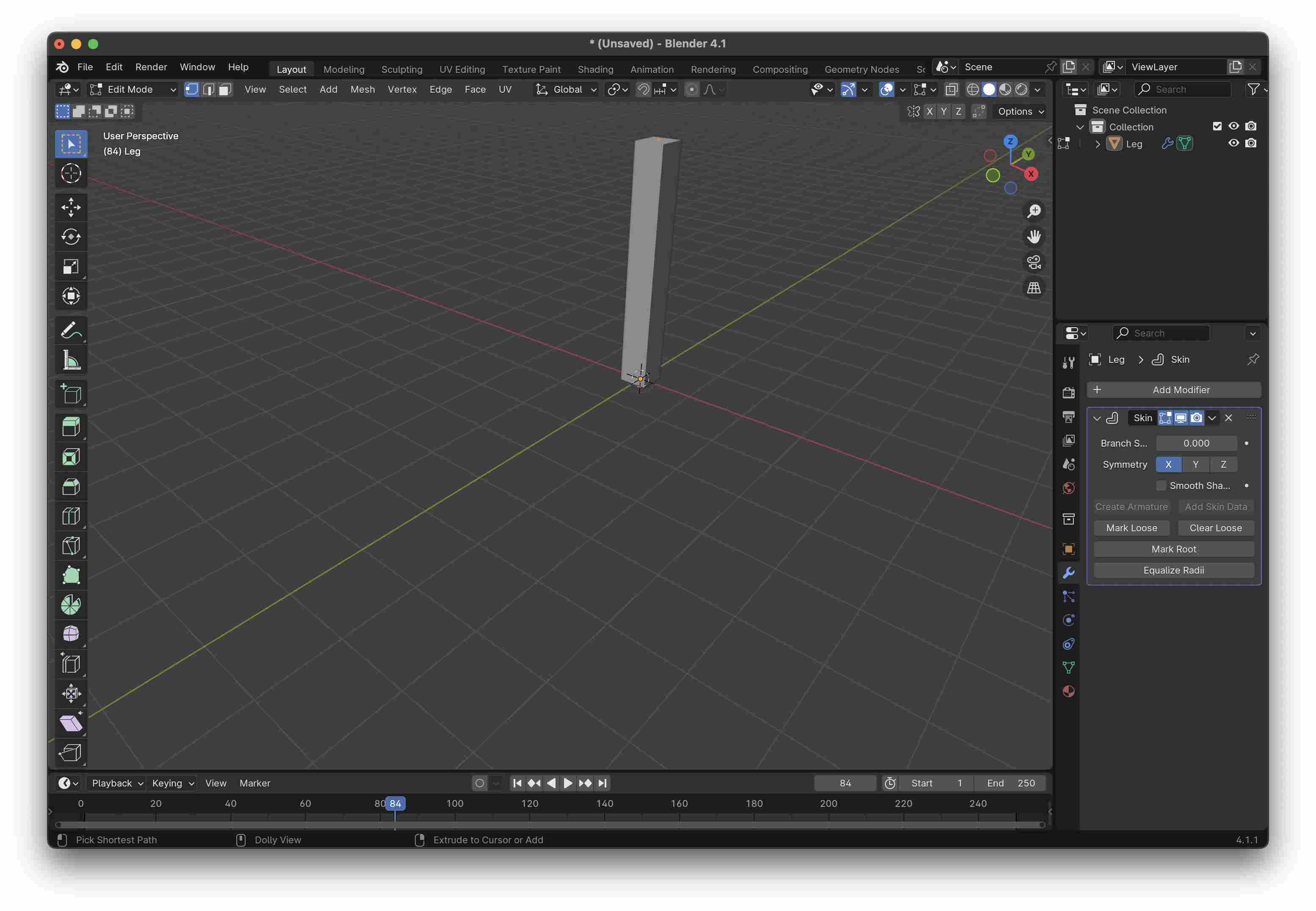This screenshot has width=1316, height=911.
Task: Open the Material properties tab icon
Action: [x=1069, y=692]
